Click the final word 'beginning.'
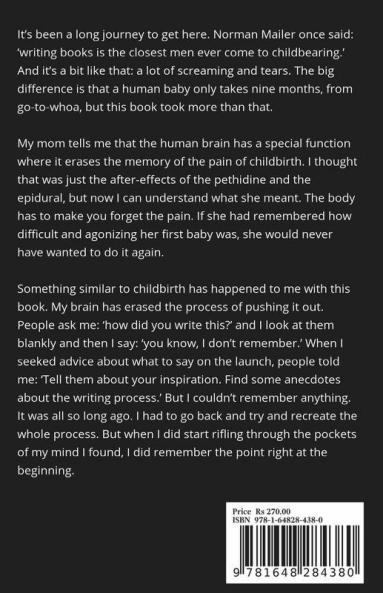Screen dimensions: 383x593 coord(45,471)
